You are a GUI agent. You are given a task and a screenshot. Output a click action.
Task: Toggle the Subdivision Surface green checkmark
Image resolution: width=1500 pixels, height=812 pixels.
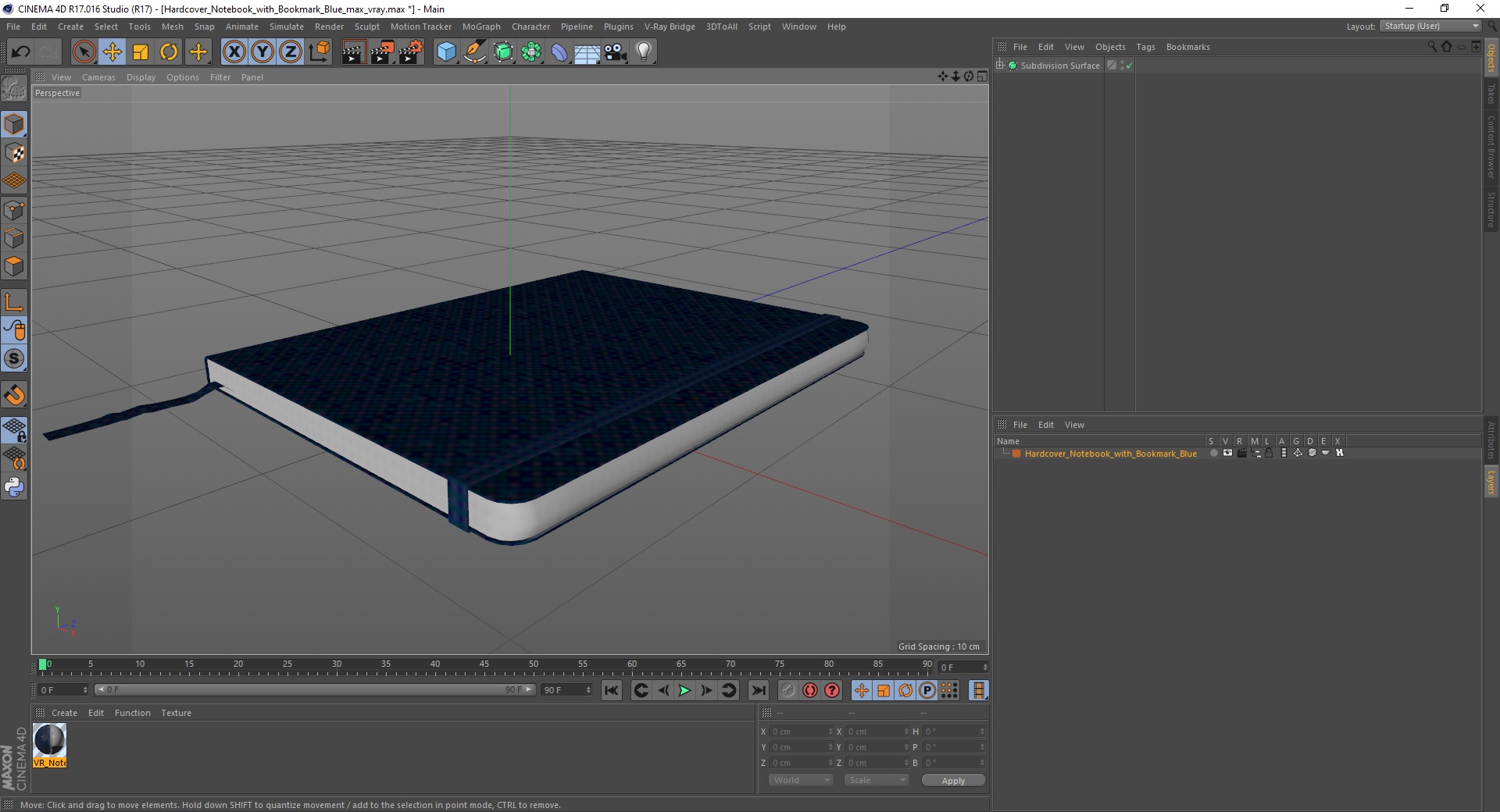click(1129, 66)
